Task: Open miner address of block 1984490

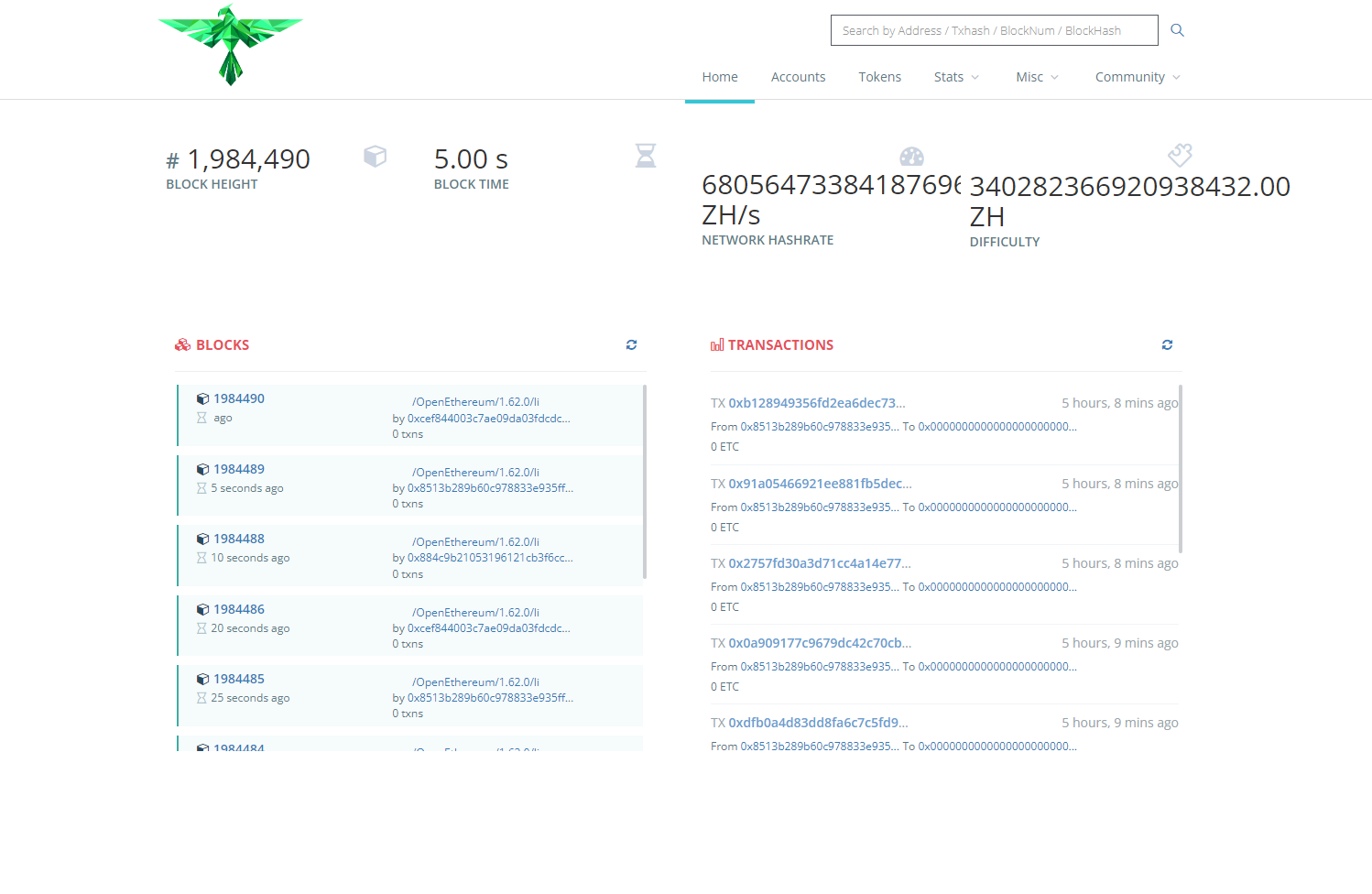Action: pyautogui.click(x=489, y=419)
